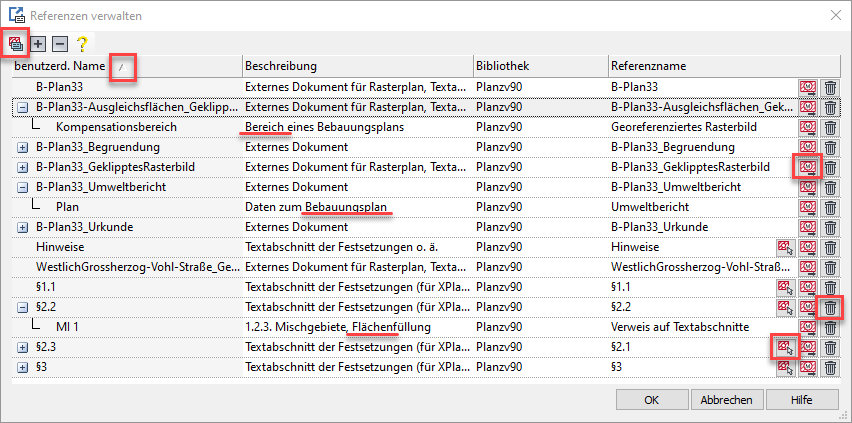Viewport: 852px width, 423px height.
Task: Collapse the B-Plan33_Umweltbericht tree node
Action: [22, 187]
